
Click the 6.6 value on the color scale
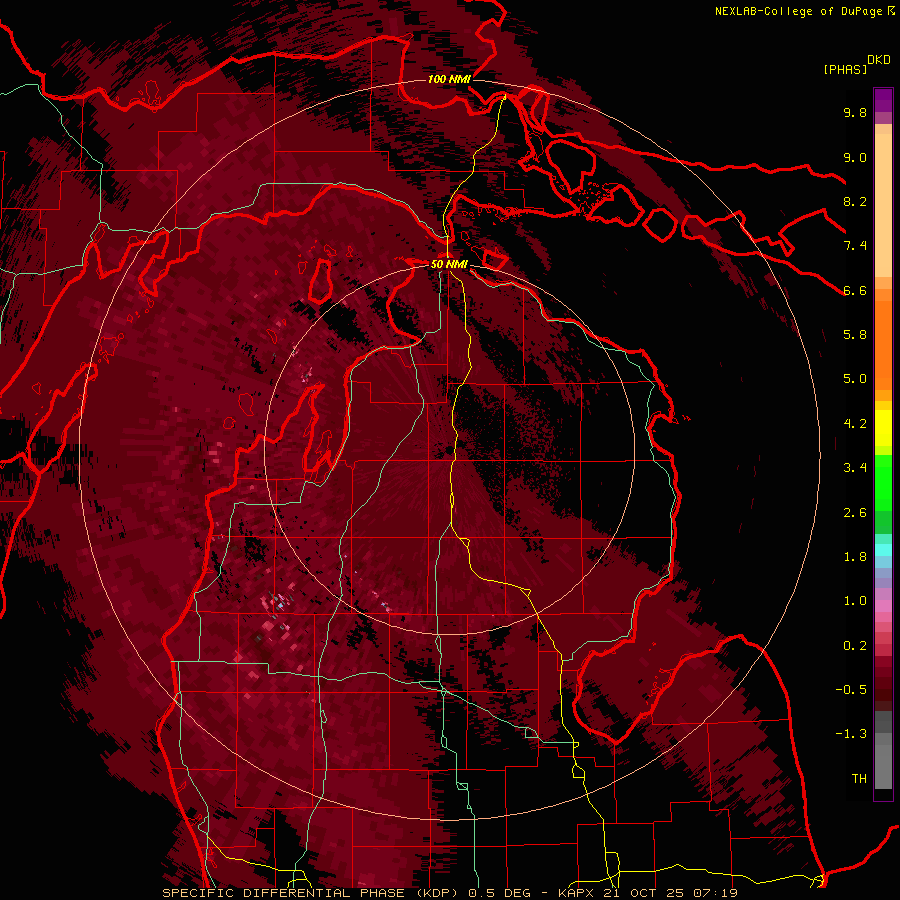click(855, 290)
